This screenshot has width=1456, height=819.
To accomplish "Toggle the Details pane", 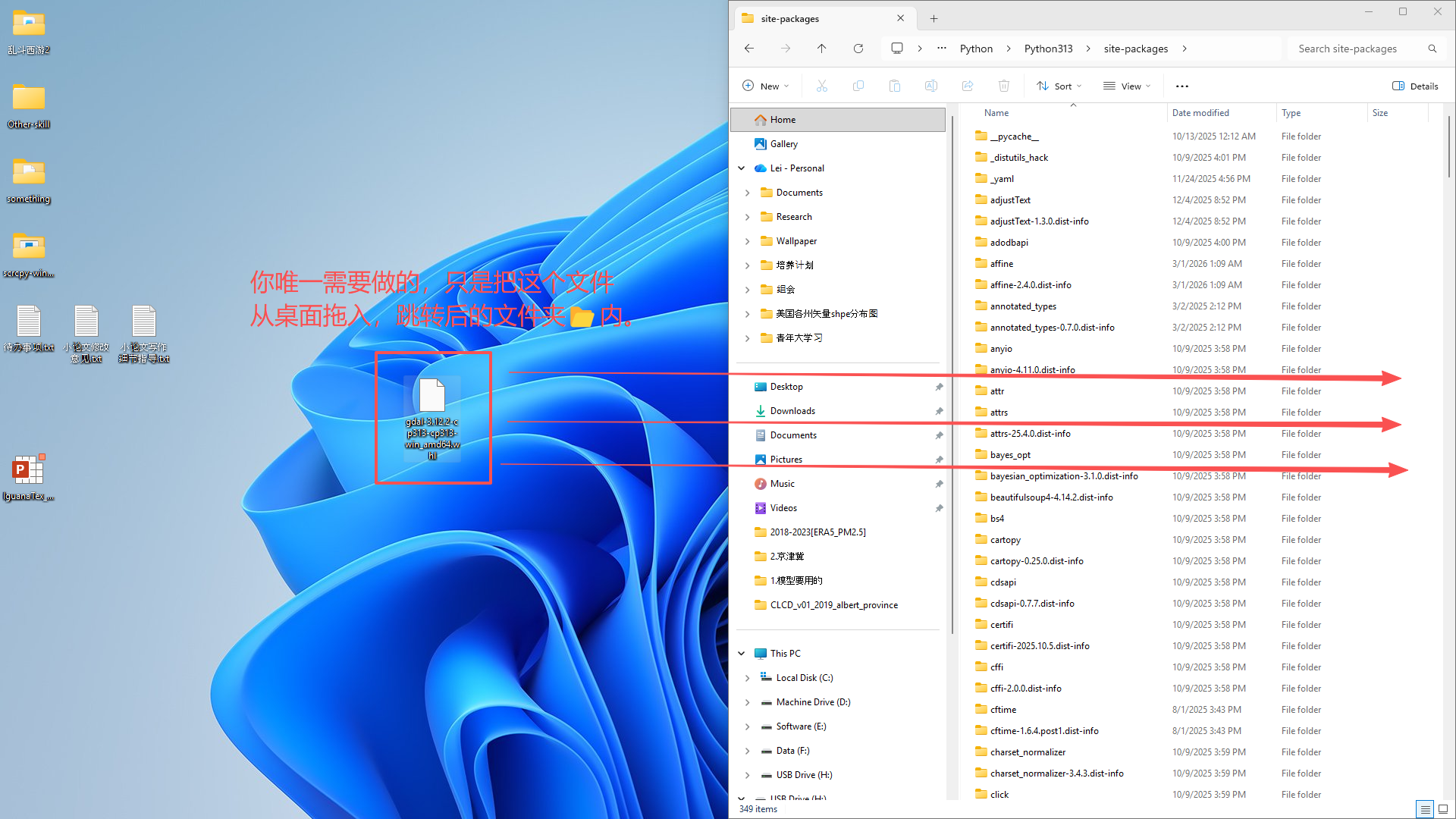I will click(x=1414, y=86).
